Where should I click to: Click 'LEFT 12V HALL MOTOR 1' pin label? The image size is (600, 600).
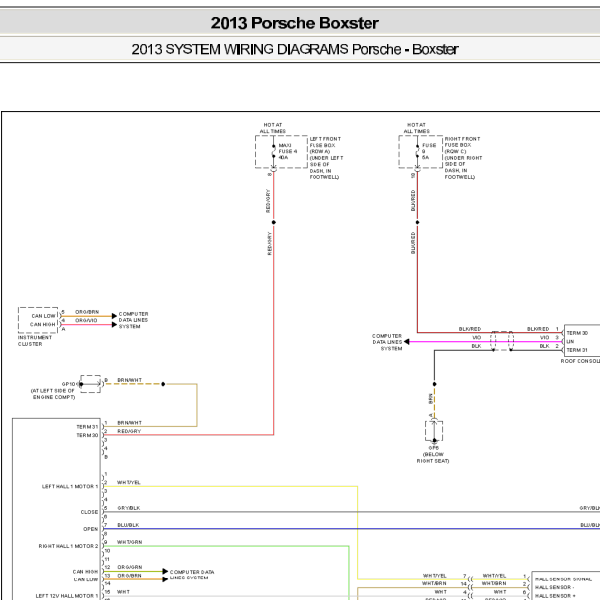coord(67,596)
